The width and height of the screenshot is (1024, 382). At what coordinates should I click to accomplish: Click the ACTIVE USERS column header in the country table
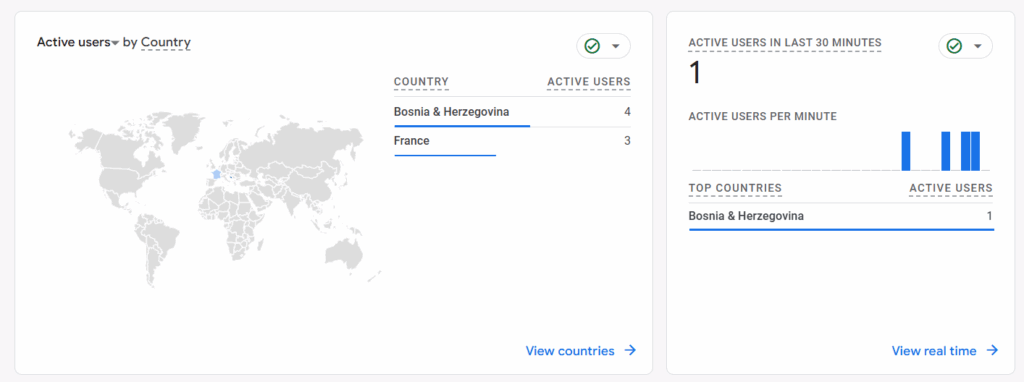point(588,82)
